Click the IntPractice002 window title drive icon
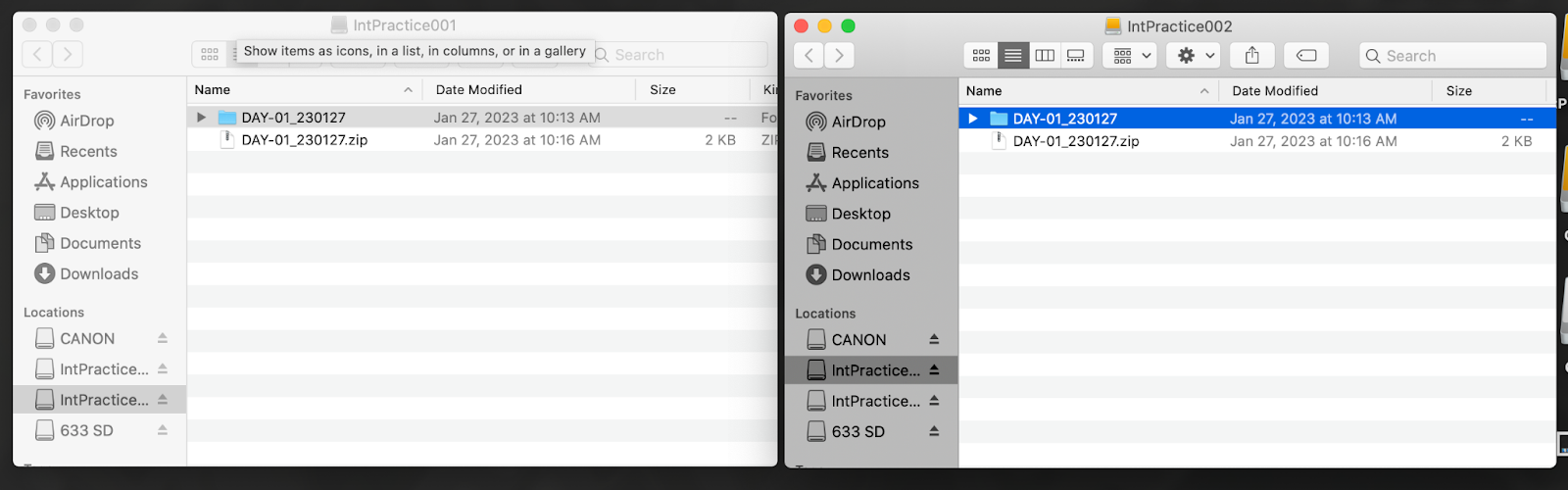1568x490 pixels. pyautogui.click(x=1112, y=26)
